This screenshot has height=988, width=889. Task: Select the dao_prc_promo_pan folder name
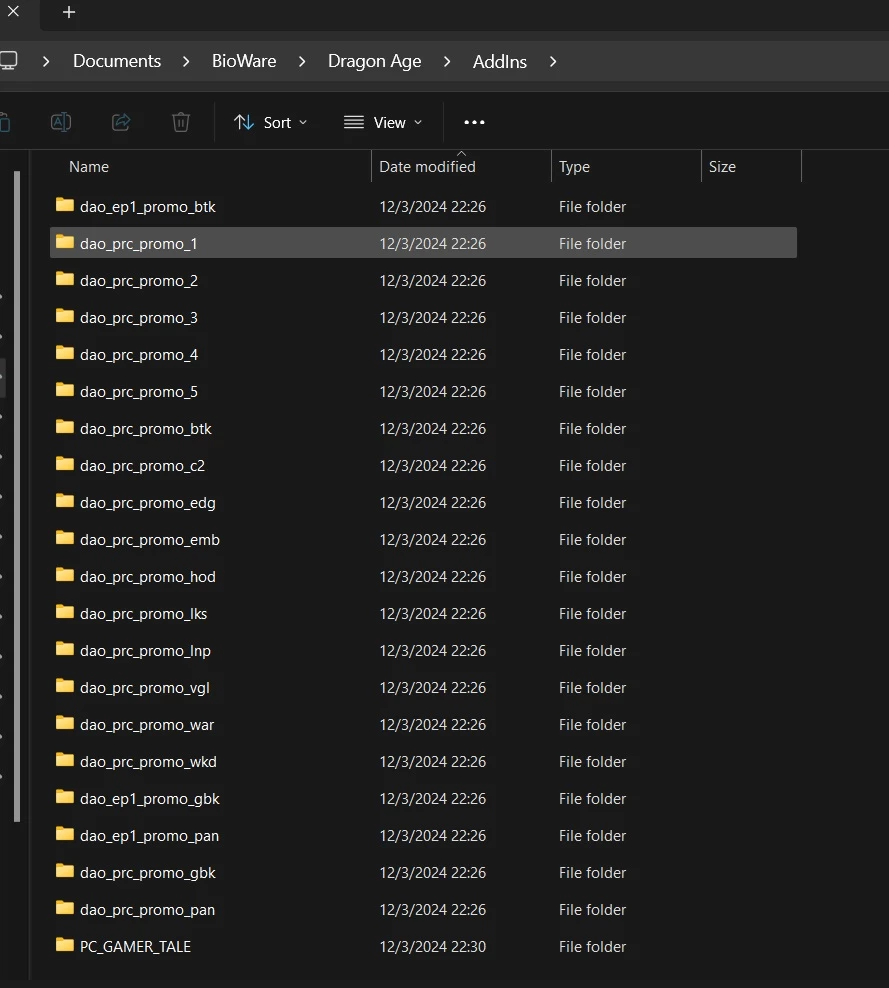pyautogui.click(x=147, y=910)
